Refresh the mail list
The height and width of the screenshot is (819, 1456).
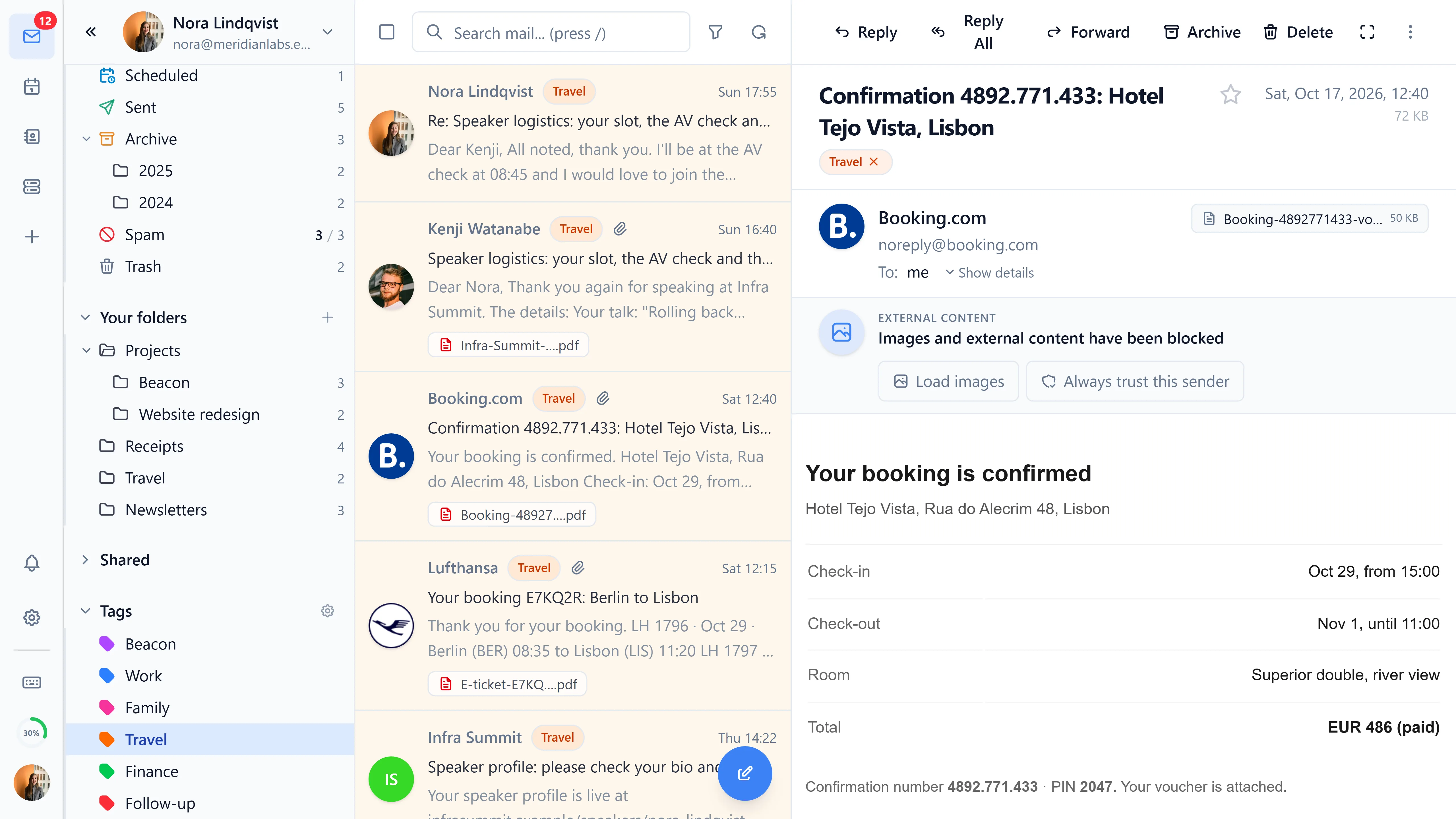(758, 32)
